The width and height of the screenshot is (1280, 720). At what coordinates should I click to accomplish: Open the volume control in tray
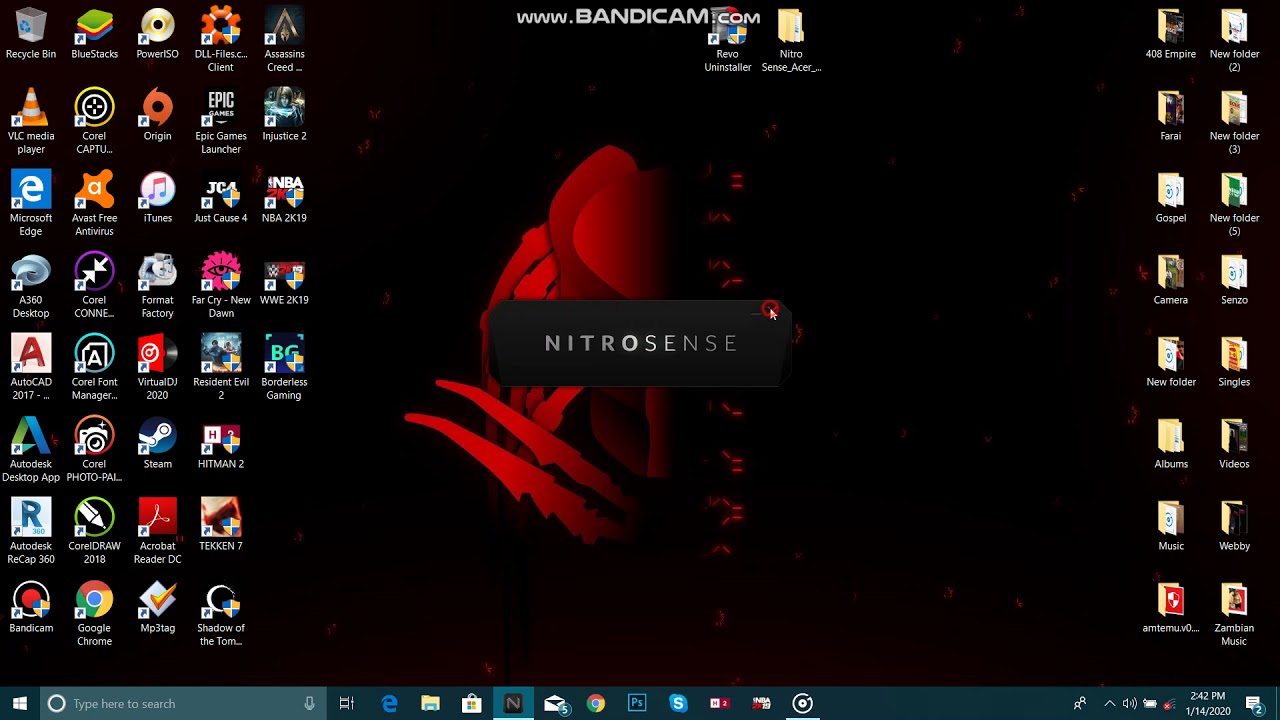tap(1129, 703)
